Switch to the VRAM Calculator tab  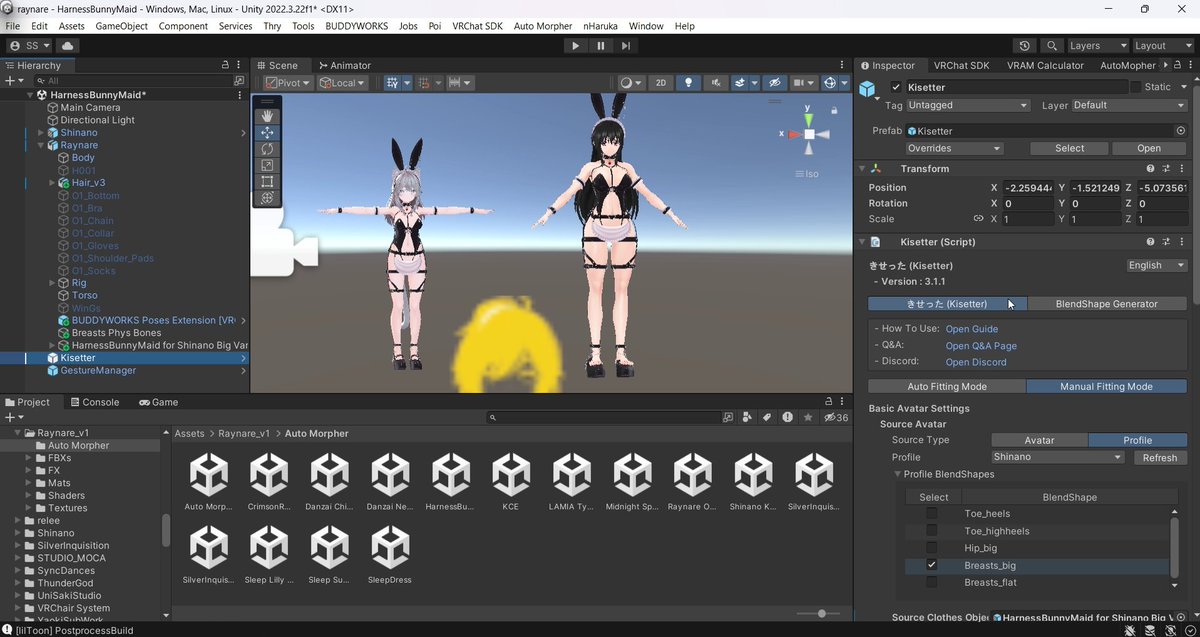pos(1045,65)
